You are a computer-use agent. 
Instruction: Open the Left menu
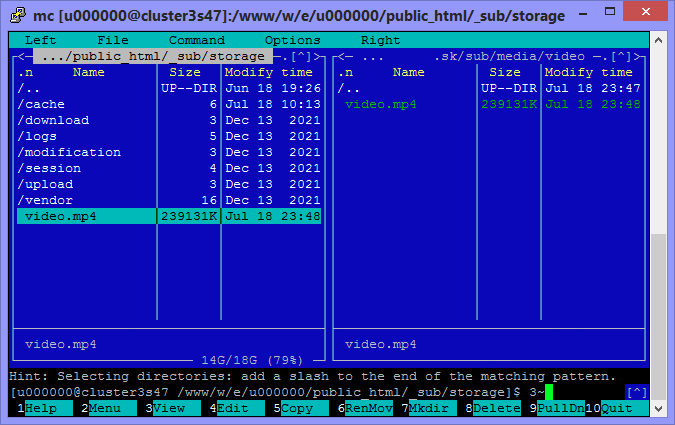[41, 40]
